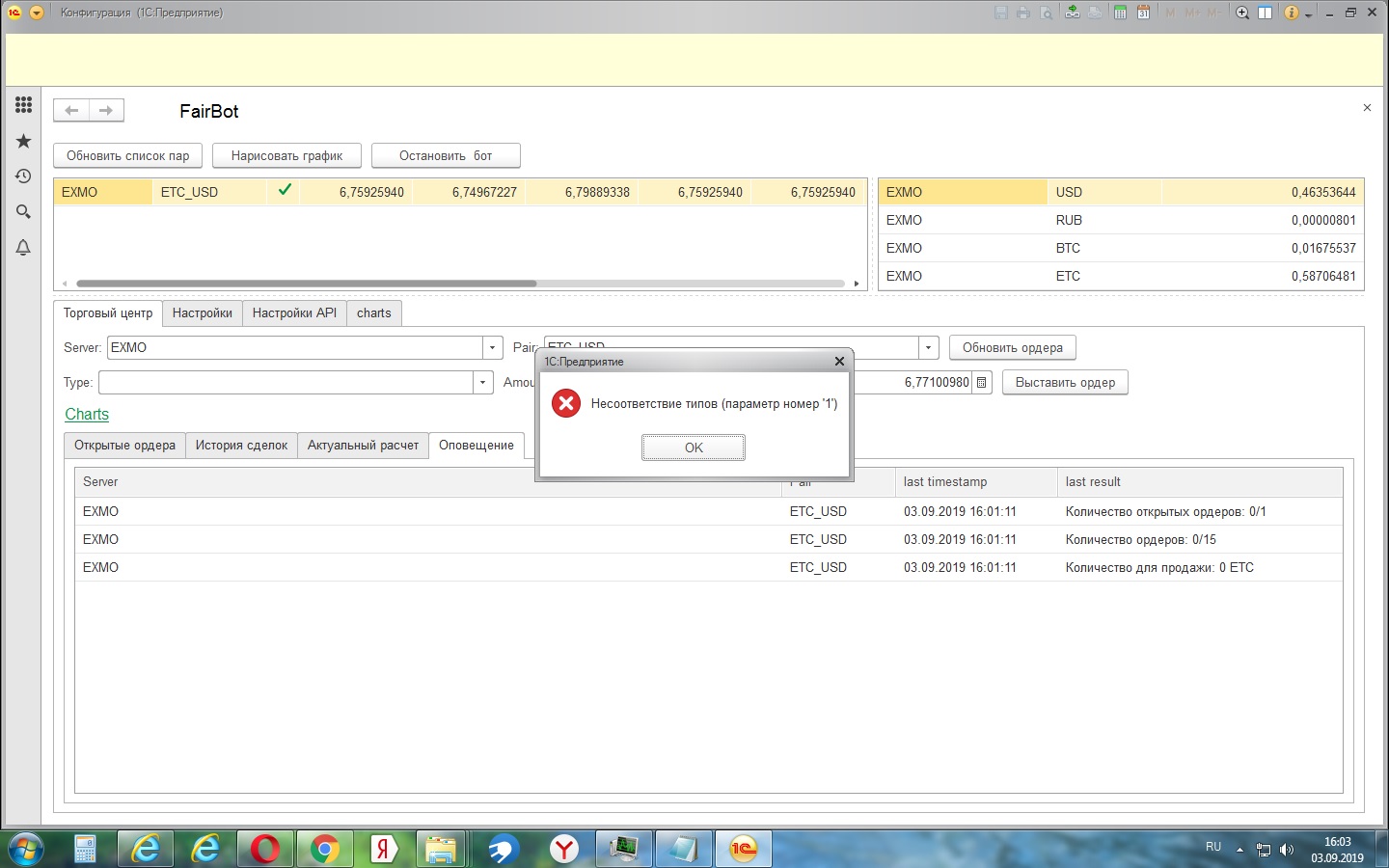The height and width of the screenshot is (868, 1389).
Task: Select row Количество открытых ордеров: 0/1
Action: click(x=709, y=511)
